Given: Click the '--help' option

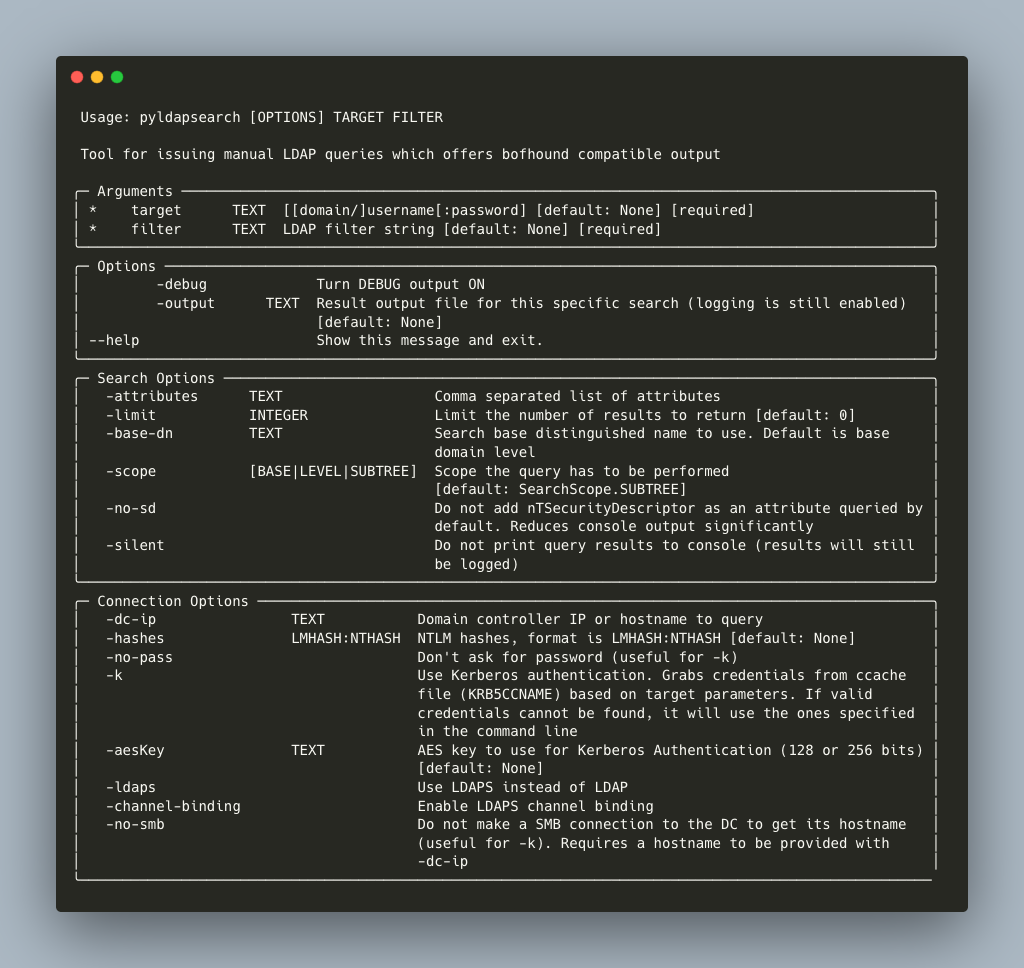Looking at the screenshot, I should [x=114, y=340].
